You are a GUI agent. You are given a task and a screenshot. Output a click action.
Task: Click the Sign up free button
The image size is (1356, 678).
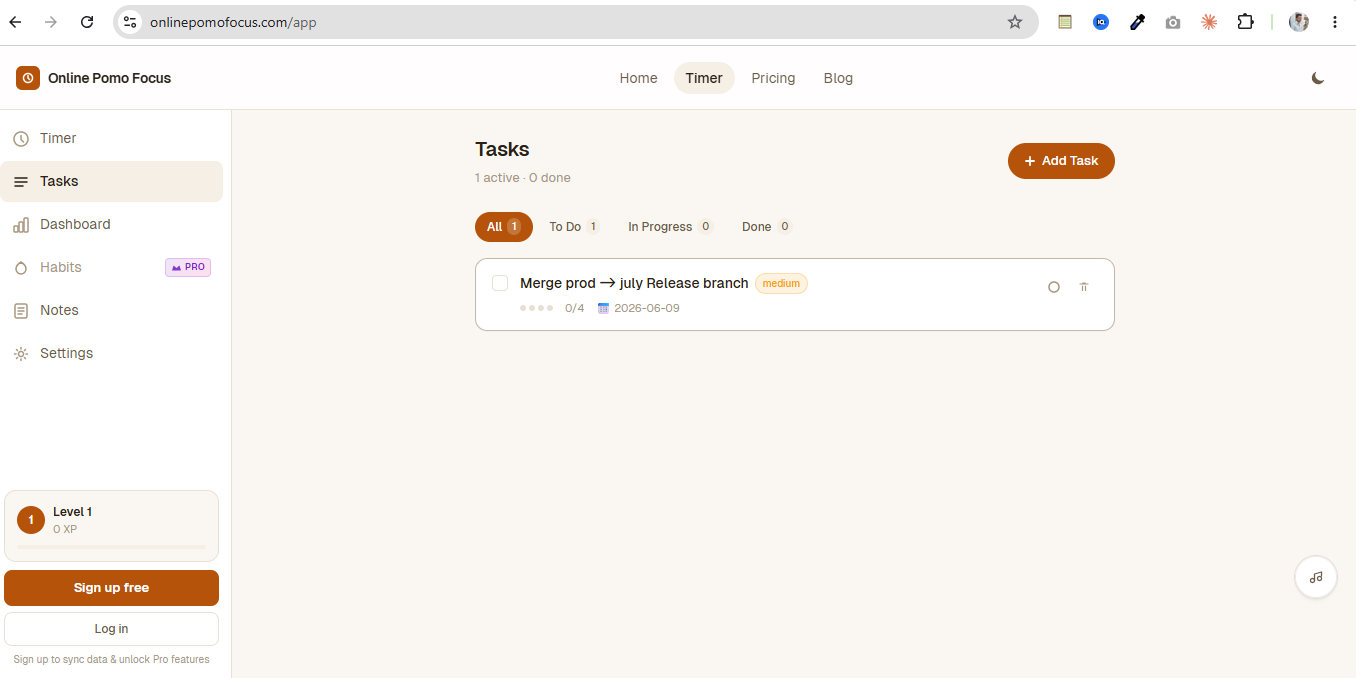111,588
